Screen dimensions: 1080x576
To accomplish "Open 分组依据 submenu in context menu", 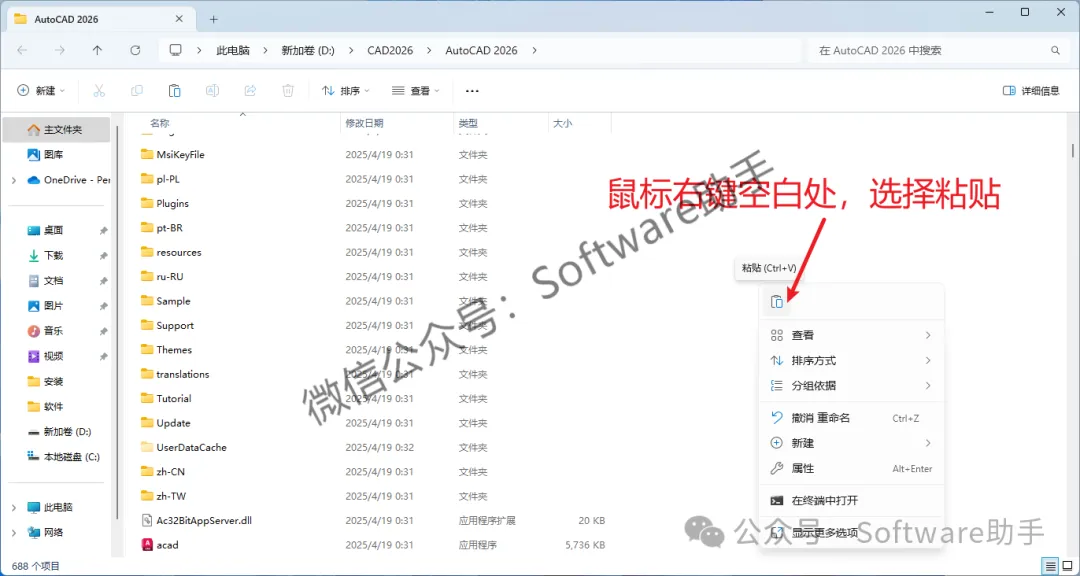I will point(851,386).
